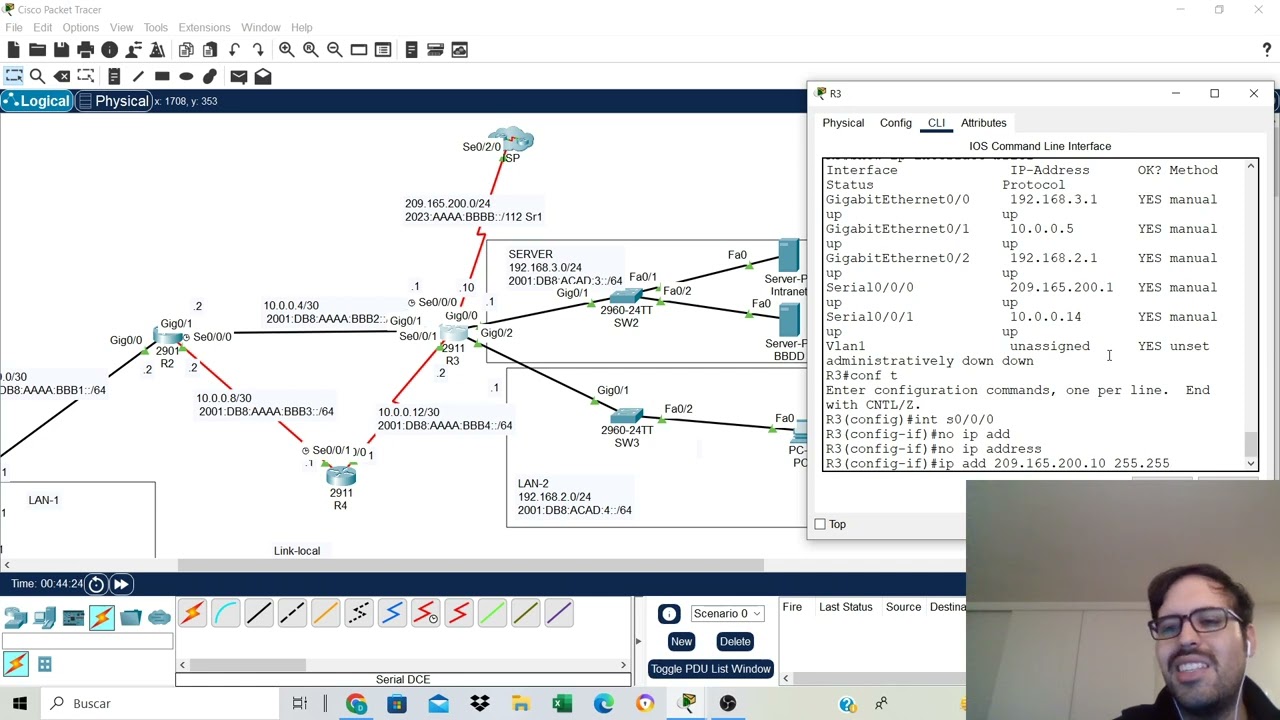This screenshot has width=1280, height=720.
Task: Activate the Delete tool
Action: [62, 76]
